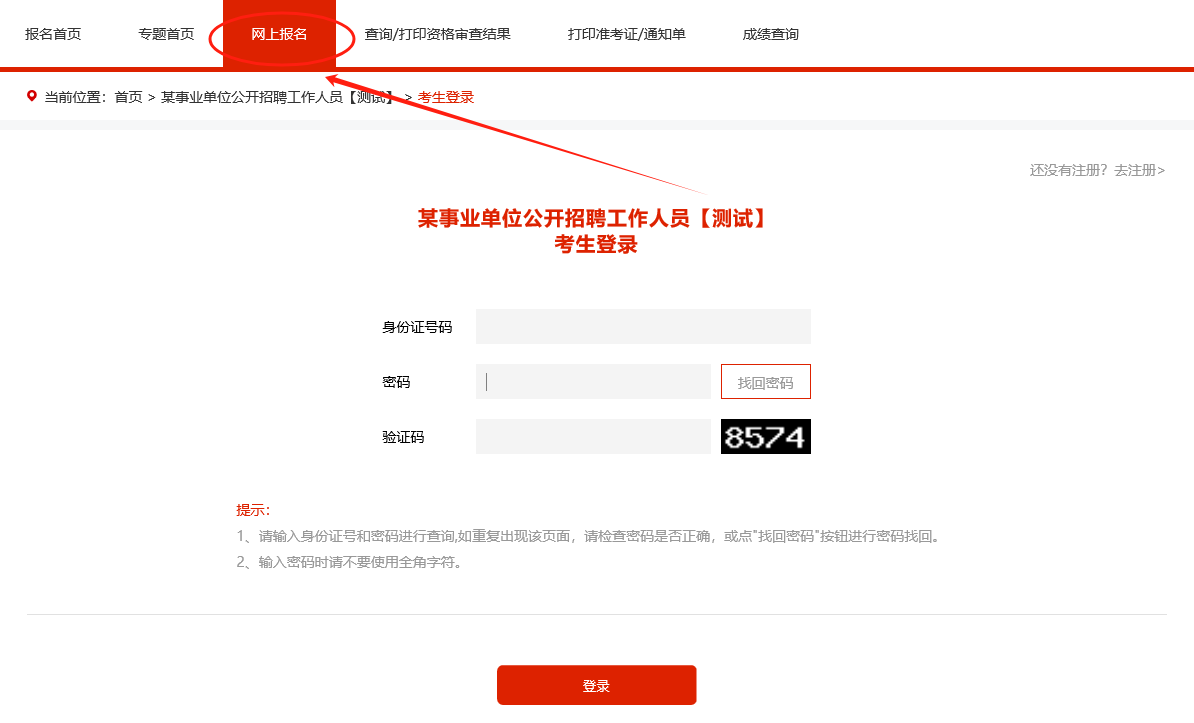Click the 考生登录 breadcrumb item
The width and height of the screenshot is (1194, 723).
click(x=445, y=98)
